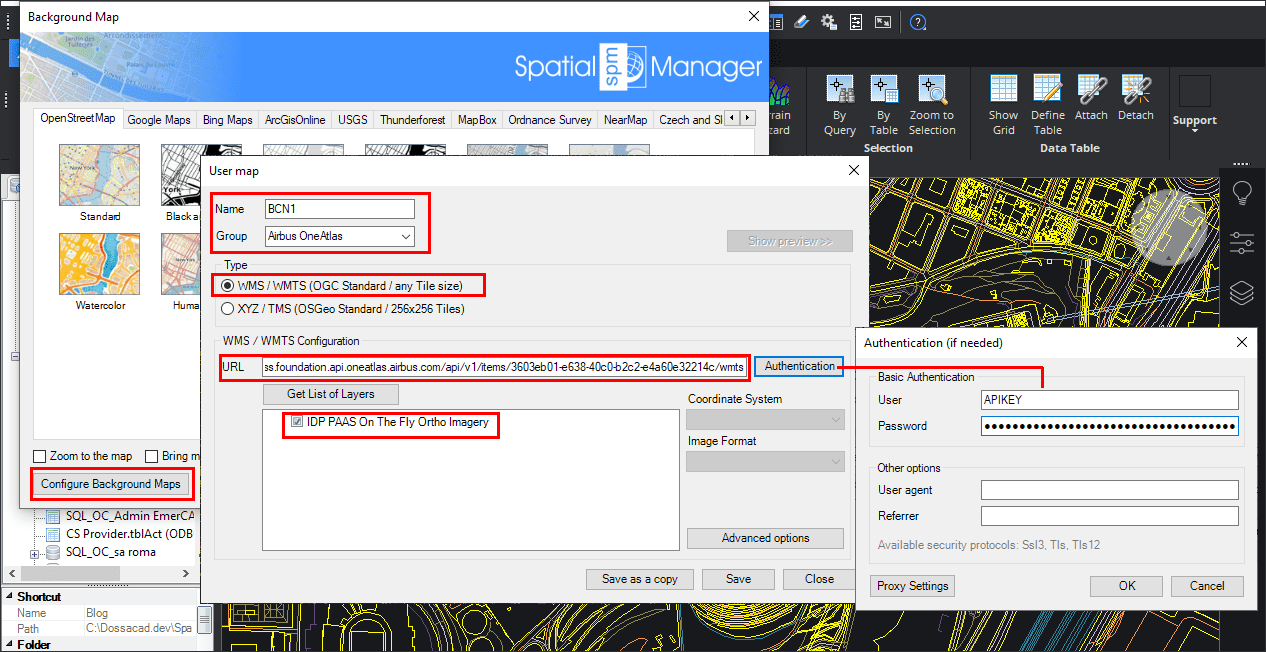Select objects By Query in Selection panel
The image size is (1266, 652).
coord(840,104)
